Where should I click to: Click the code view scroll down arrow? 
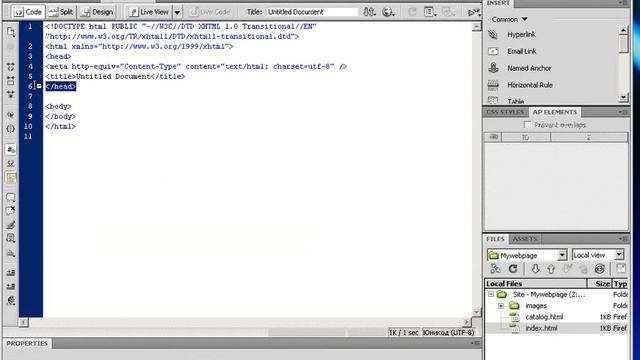pos(476,312)
